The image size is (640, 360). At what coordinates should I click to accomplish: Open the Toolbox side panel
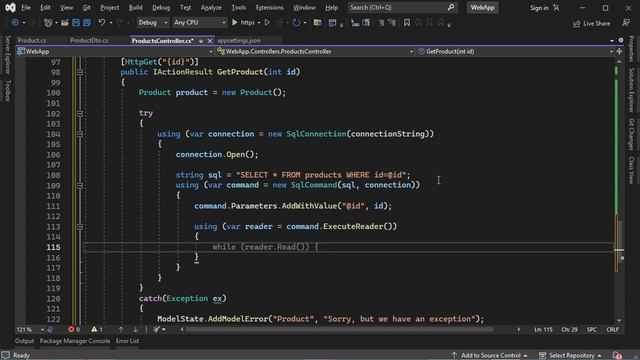(x=7, y=91)
